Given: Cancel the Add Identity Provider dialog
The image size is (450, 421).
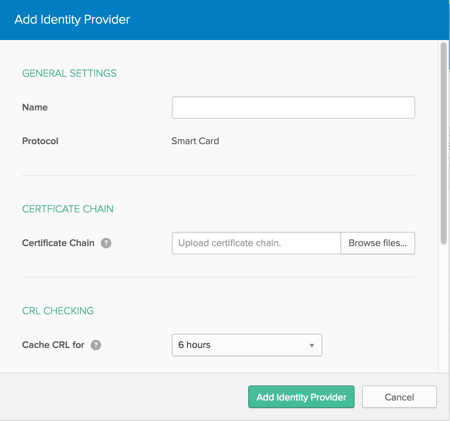Looking at the screenshot, I should click(399, 397).
